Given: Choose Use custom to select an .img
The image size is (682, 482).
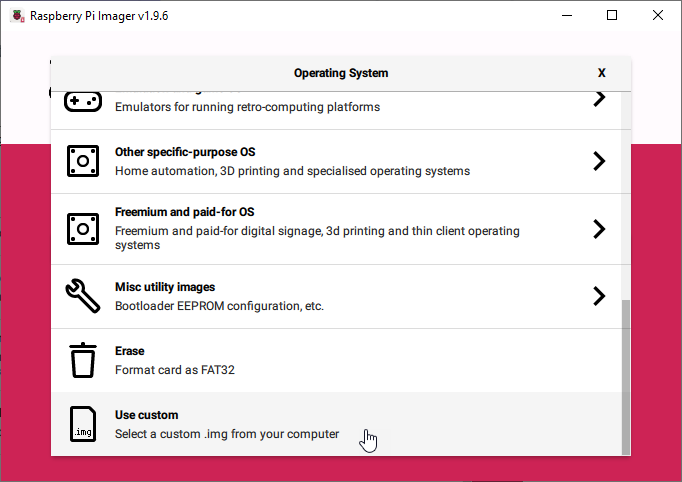Looking at the screenshot, I should click(x=336, y=424).
